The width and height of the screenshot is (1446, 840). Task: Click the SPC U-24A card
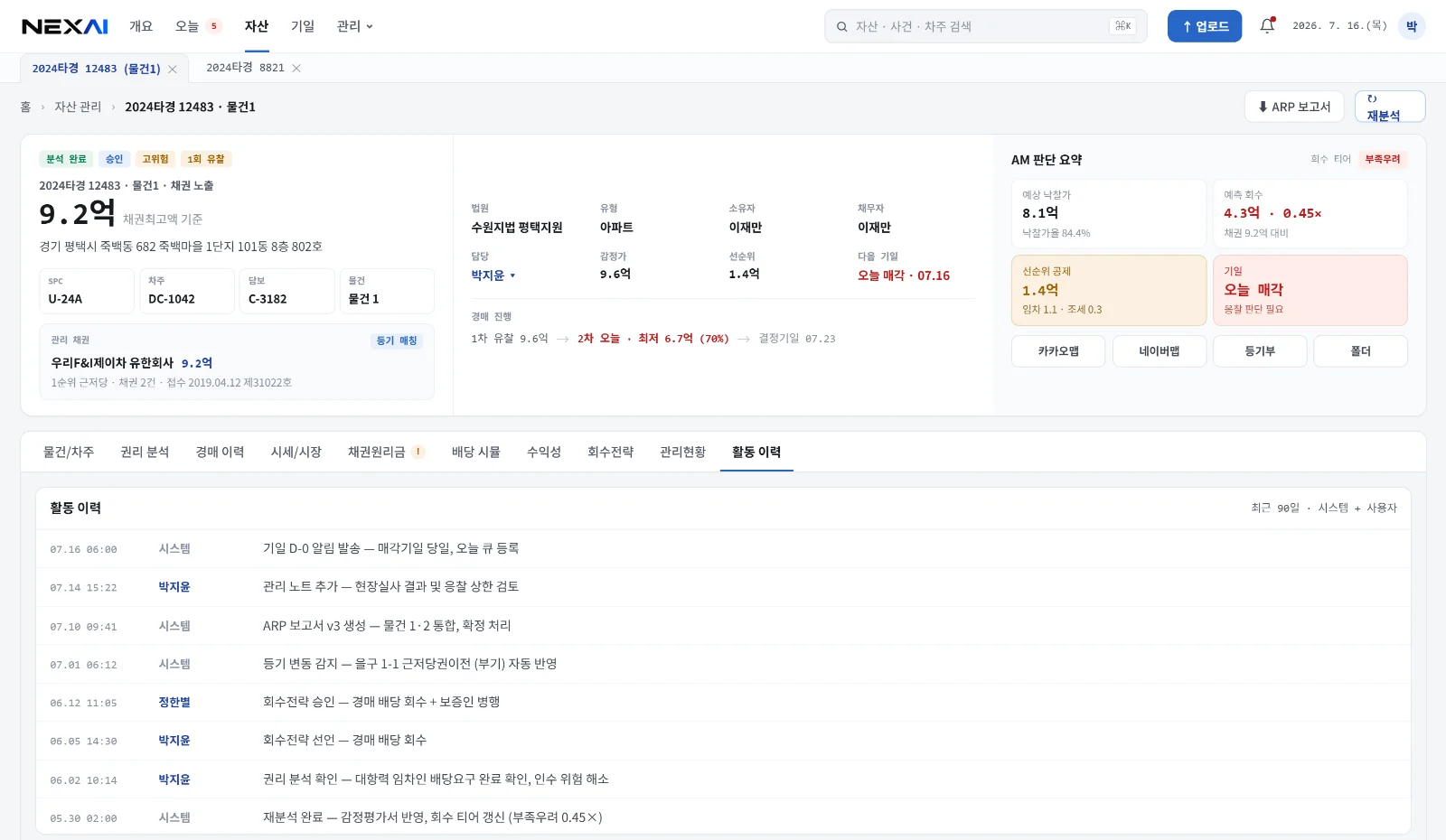pyautogui.click(x=87, y=291)
